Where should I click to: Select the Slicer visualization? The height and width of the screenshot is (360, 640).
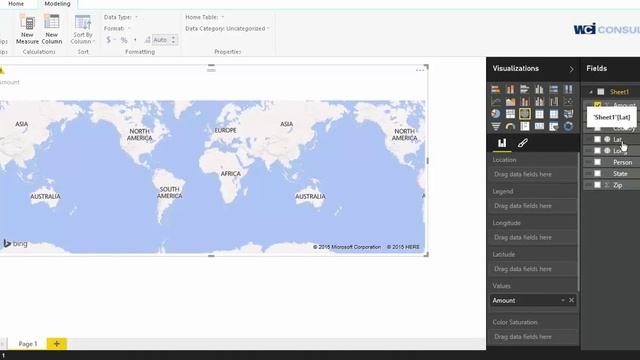554,127
